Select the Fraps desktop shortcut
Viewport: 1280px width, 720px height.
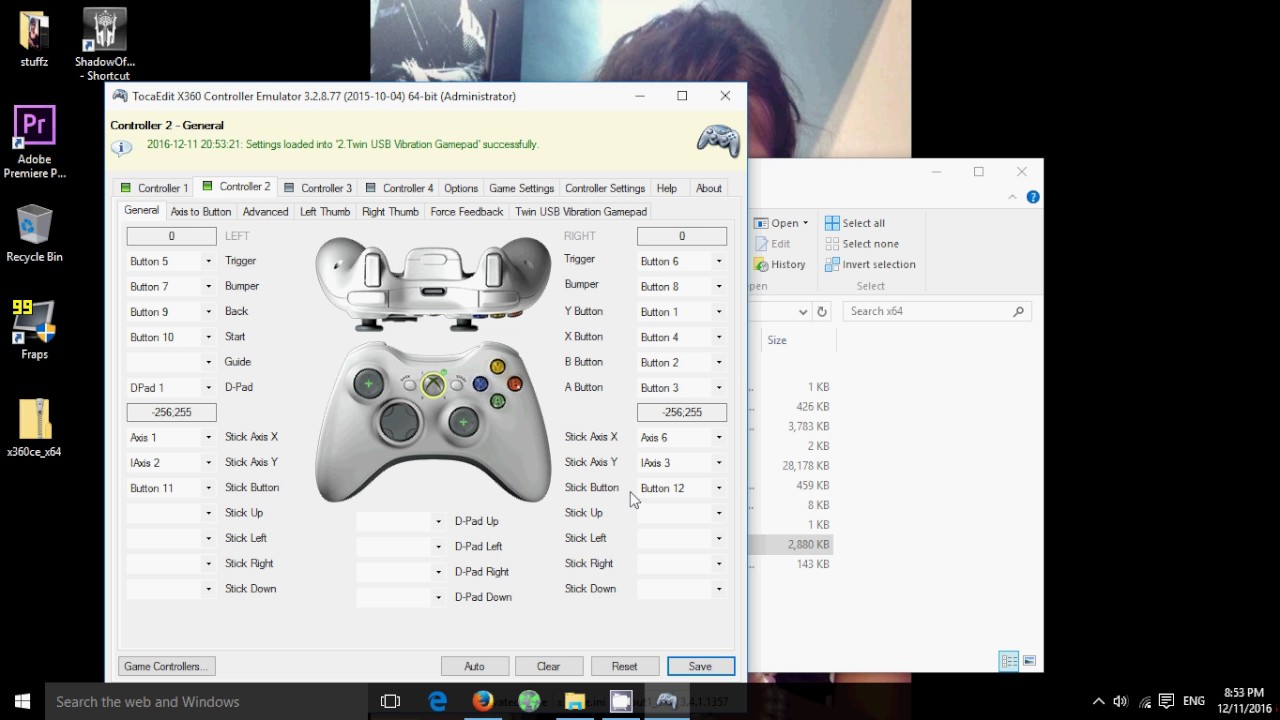pos(34,329)
